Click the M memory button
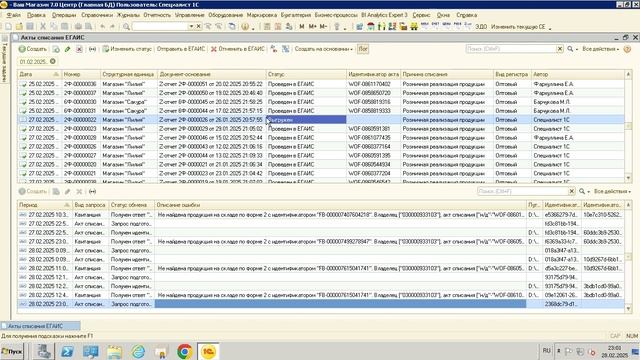The width and height of the screenshot is (640, 360). pyautogui.click(x=302, y=27)
